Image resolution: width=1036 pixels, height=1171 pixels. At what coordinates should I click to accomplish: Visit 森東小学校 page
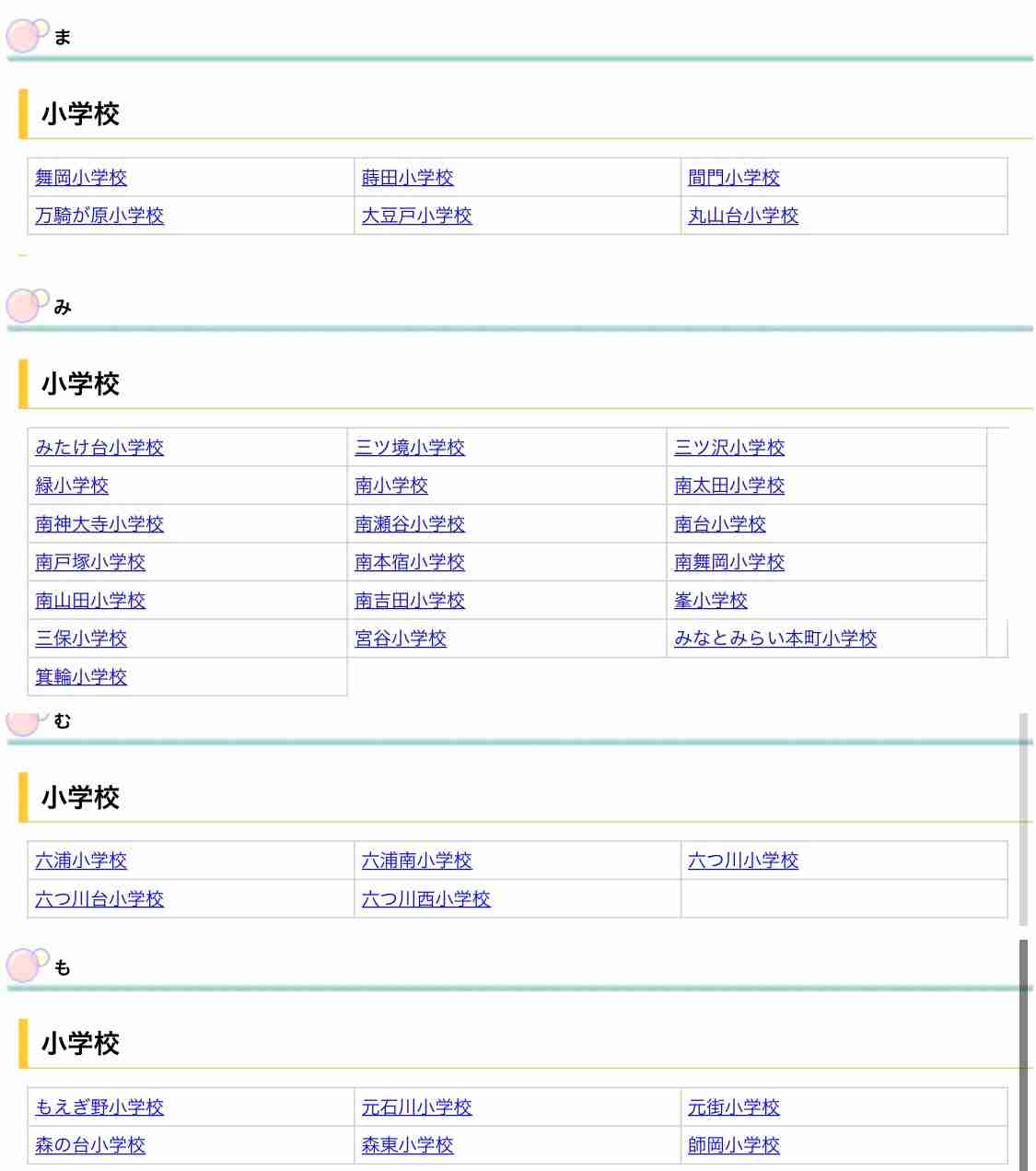click(407, 1145)
